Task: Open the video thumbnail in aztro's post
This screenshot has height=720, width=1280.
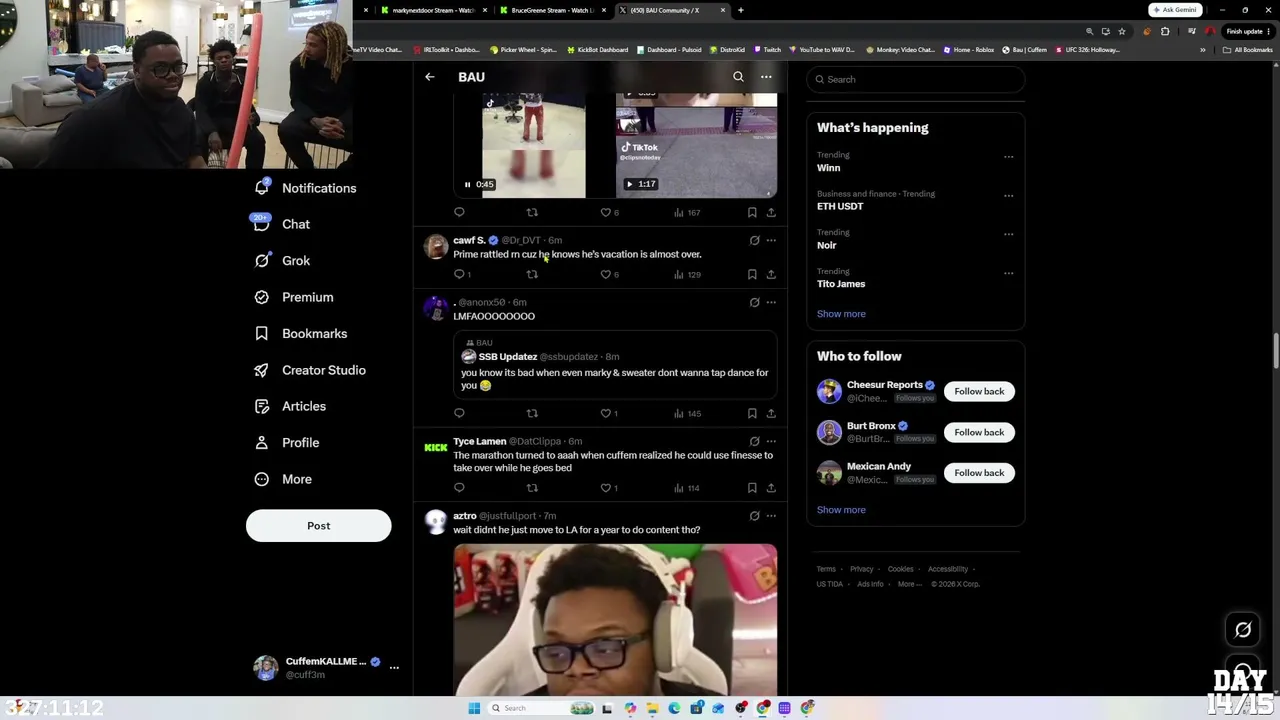Action: [x=615, y=619]
